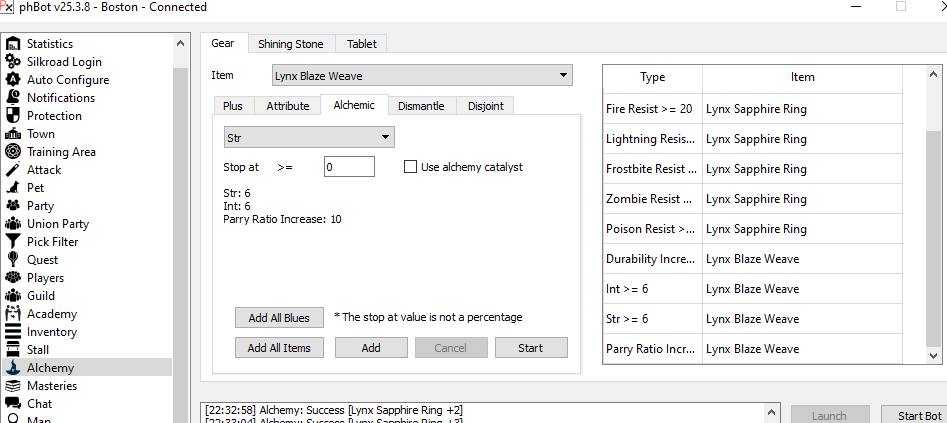This screenshot has width=947, height=423.
Task: Open the Str attribute dropdown
Action: click(309, 137)
